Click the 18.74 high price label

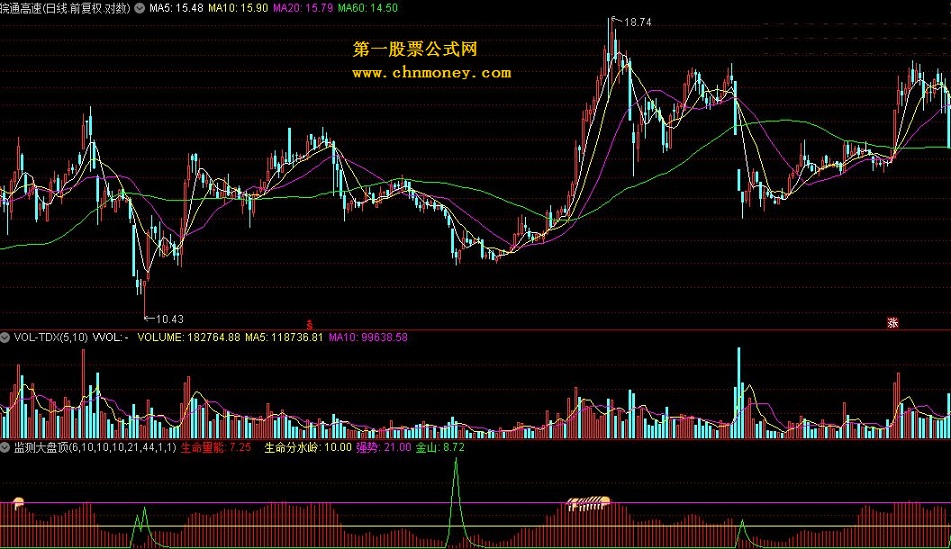637,22
